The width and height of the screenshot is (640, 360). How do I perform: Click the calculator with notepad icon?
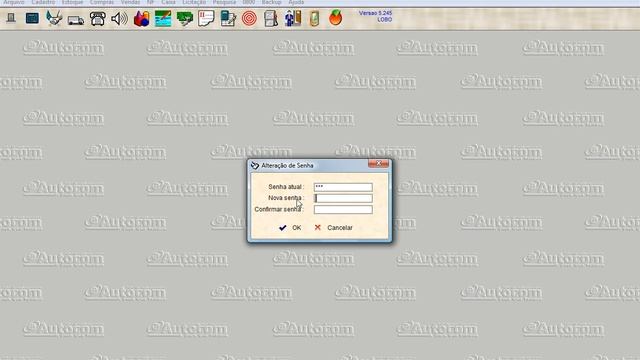(228, 19)
